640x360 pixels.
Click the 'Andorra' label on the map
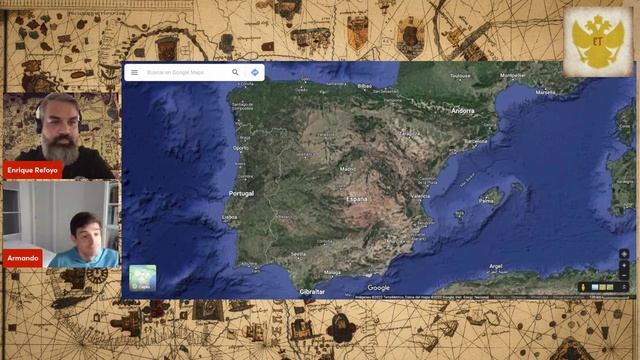point(463,111)
